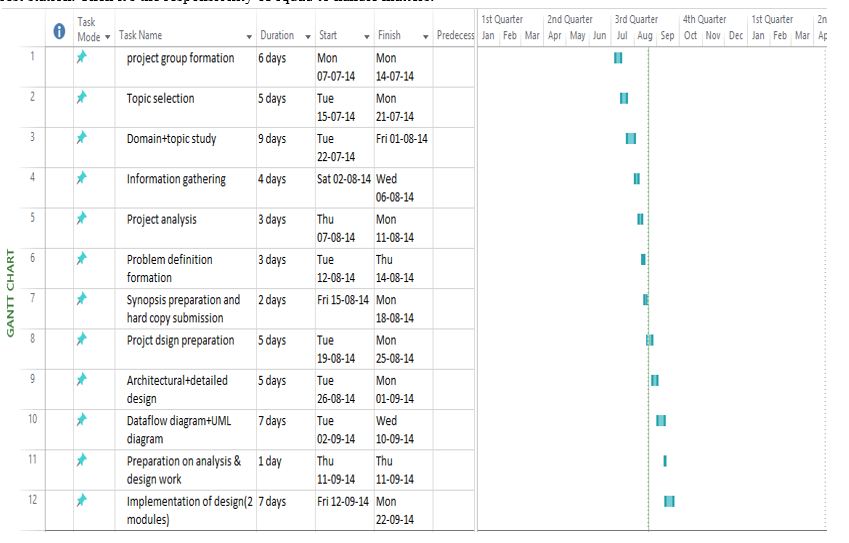Click the '1 day' duration cell
849x543 pixels.
[270, 461]
